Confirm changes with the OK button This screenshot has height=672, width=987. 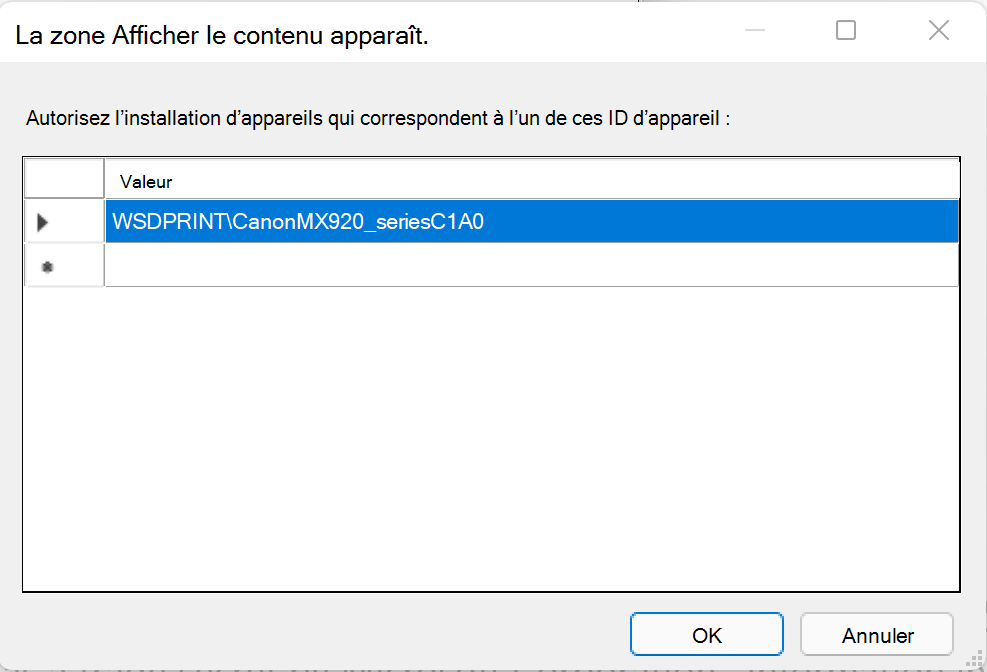706,633
